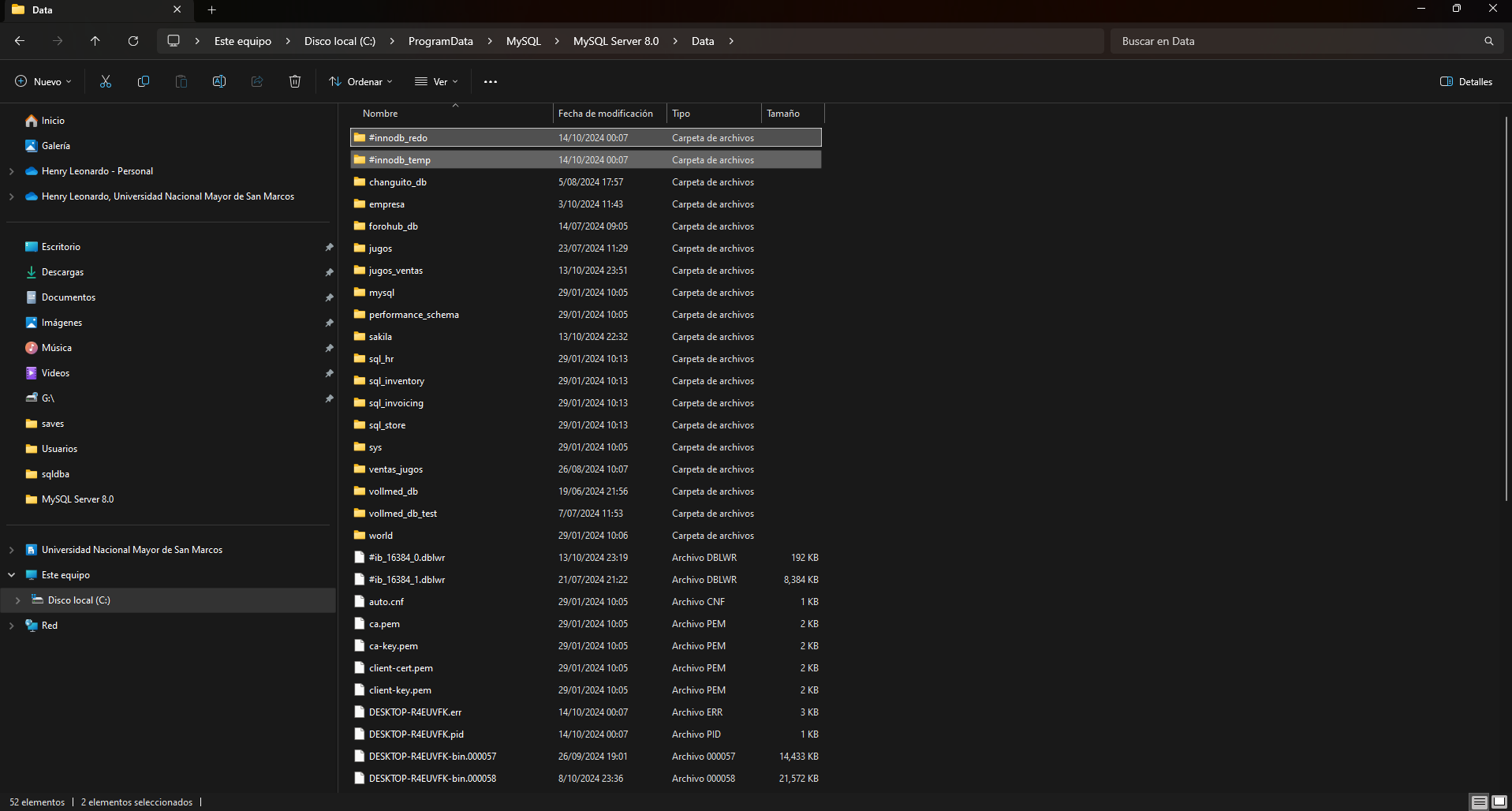Select the sakila folder
The image size is (1512, 811).
pyautogui.click(x=586, y=337)
